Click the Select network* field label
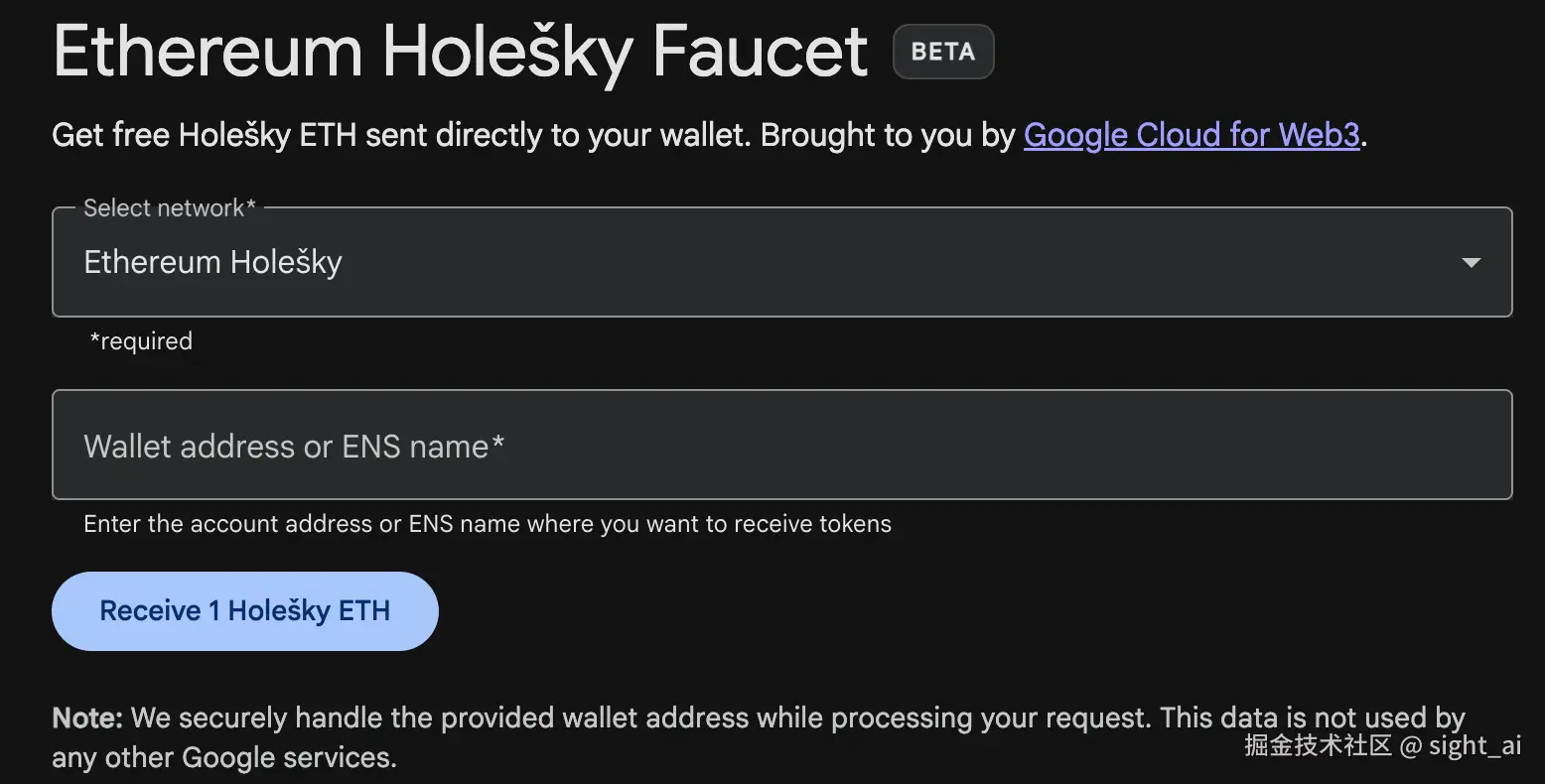This screenshot has width=1545, height=784. [x=169, y=207]
